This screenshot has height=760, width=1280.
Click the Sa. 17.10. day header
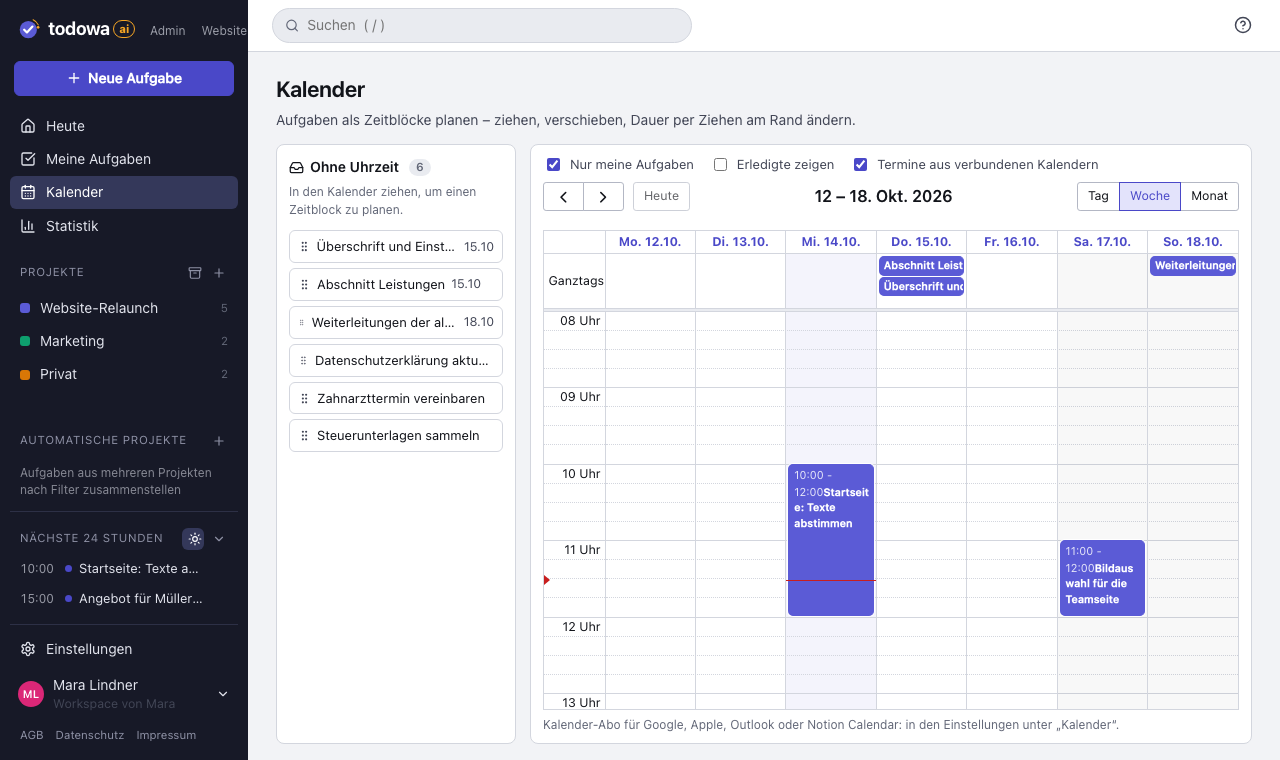[x=1102, y=242]
